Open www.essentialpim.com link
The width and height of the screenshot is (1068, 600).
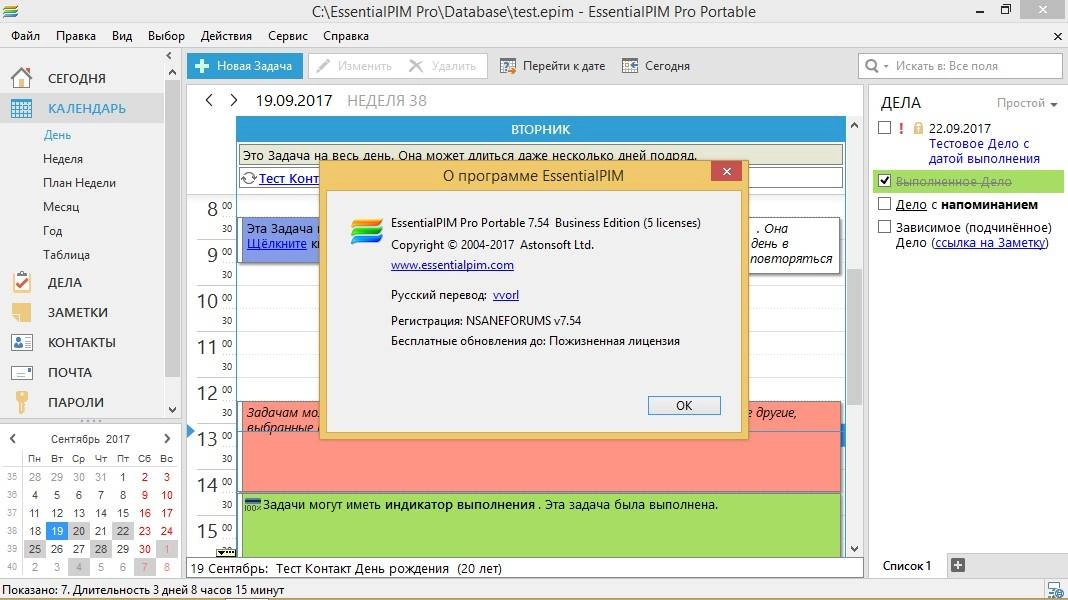[452, 265]
